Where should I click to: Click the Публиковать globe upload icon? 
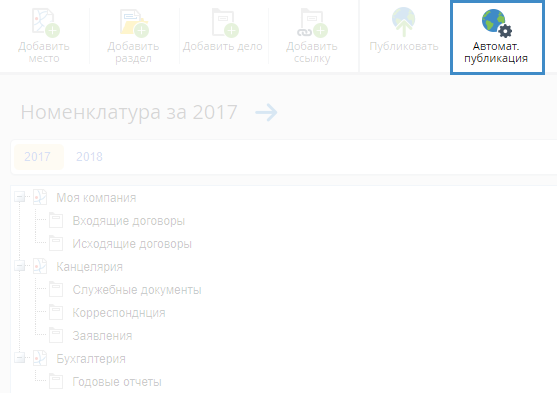[404, 22]
